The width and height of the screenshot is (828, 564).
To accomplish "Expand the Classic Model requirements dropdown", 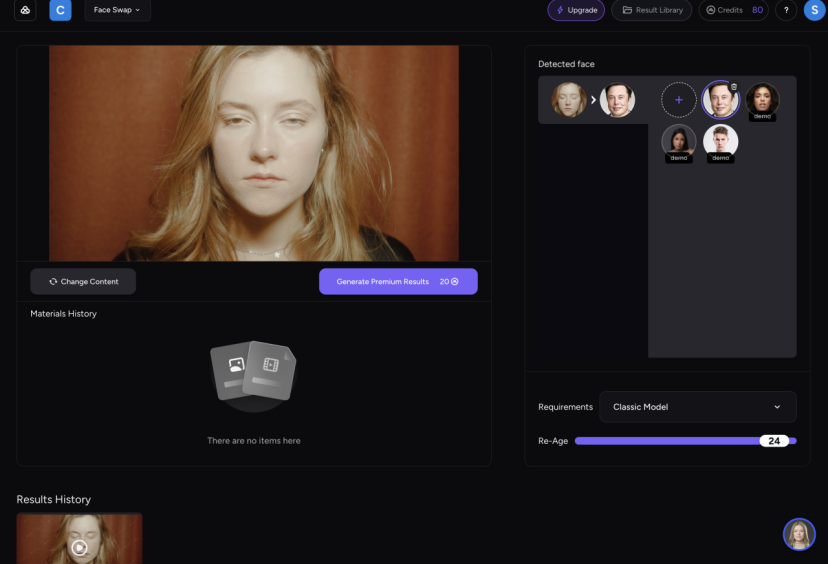I will pyautogui.click(x=698, y=407).
